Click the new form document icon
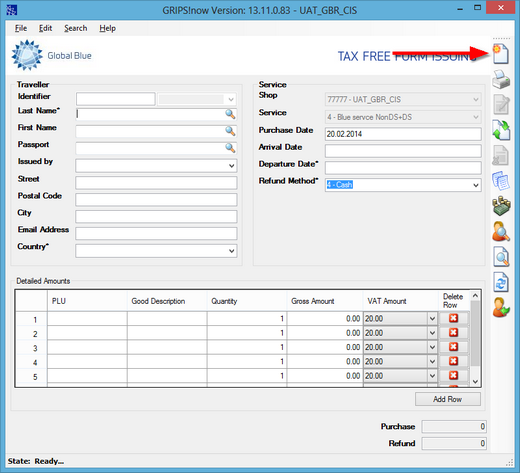520x473 pixels. (x=501, y=53)
